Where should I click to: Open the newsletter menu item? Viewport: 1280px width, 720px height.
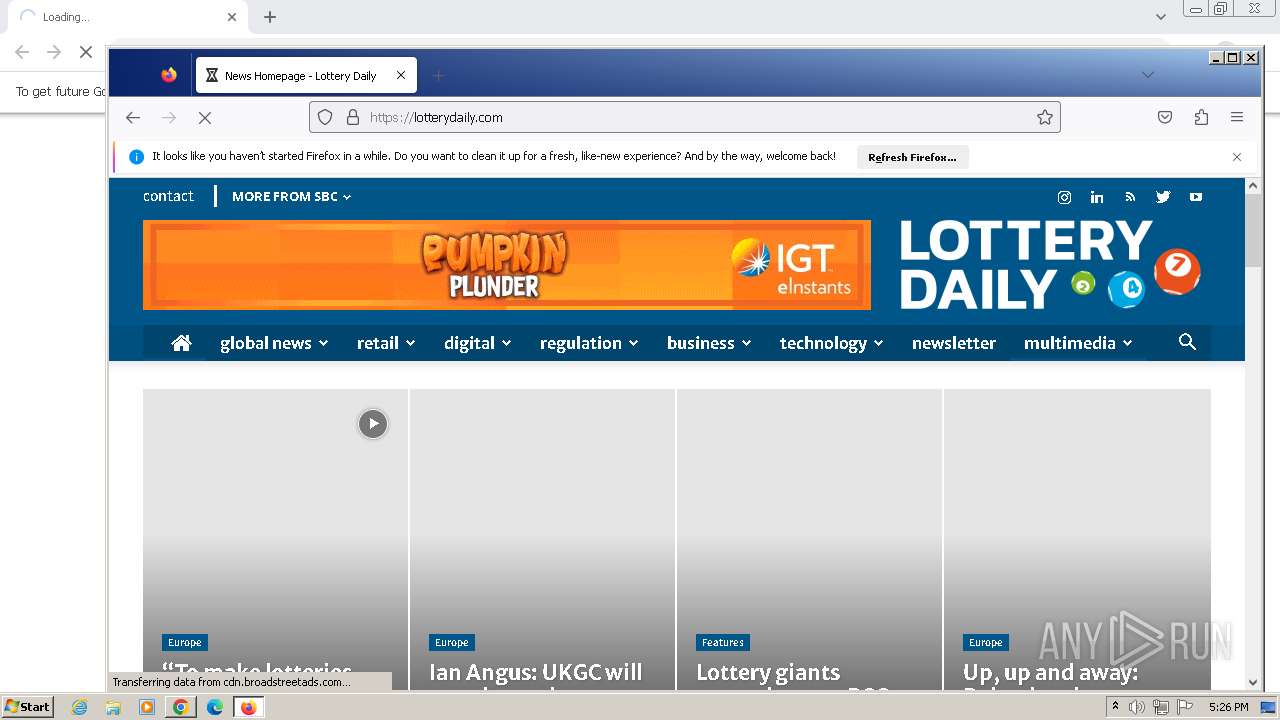[x=954, y=343]
